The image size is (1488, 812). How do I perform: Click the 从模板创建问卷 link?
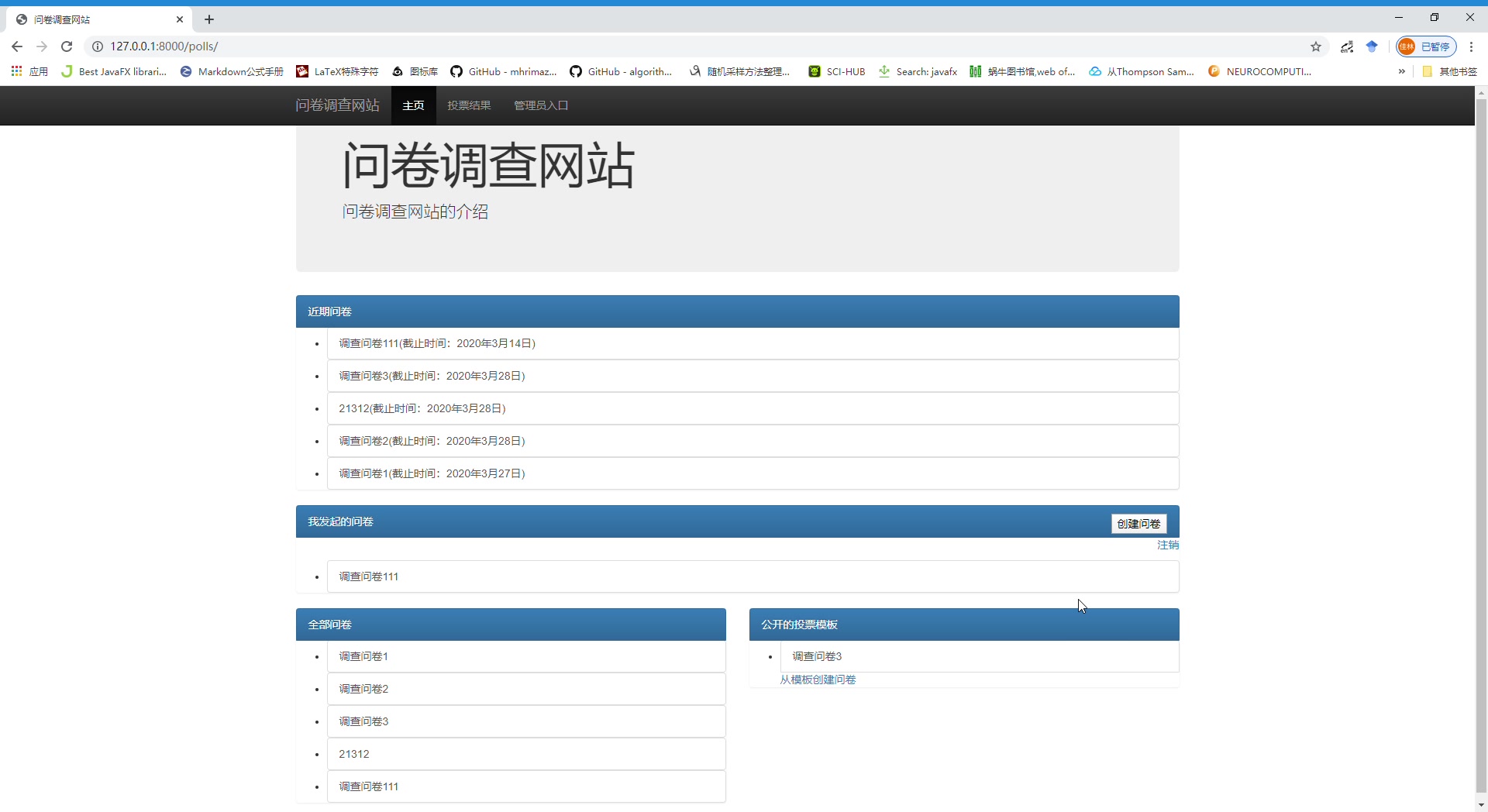[x=818, y=680]
